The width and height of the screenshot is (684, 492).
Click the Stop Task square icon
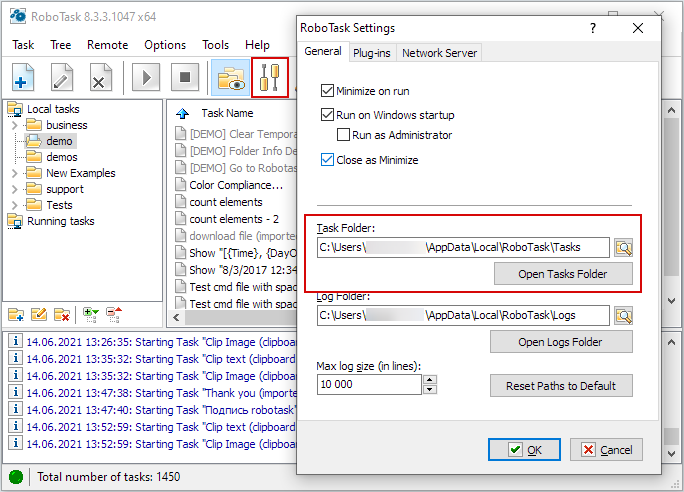pos(185,78)
